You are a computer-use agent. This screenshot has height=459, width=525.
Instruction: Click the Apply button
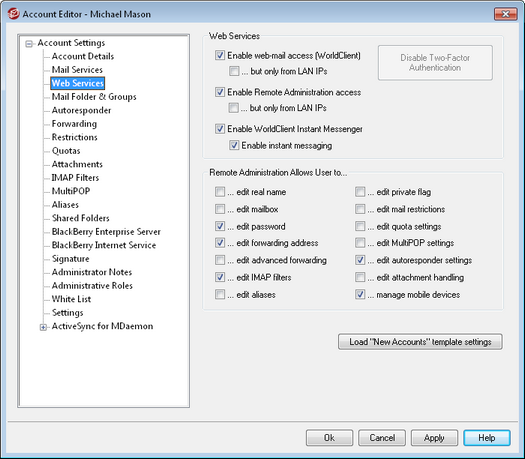[x=434, y=438]
